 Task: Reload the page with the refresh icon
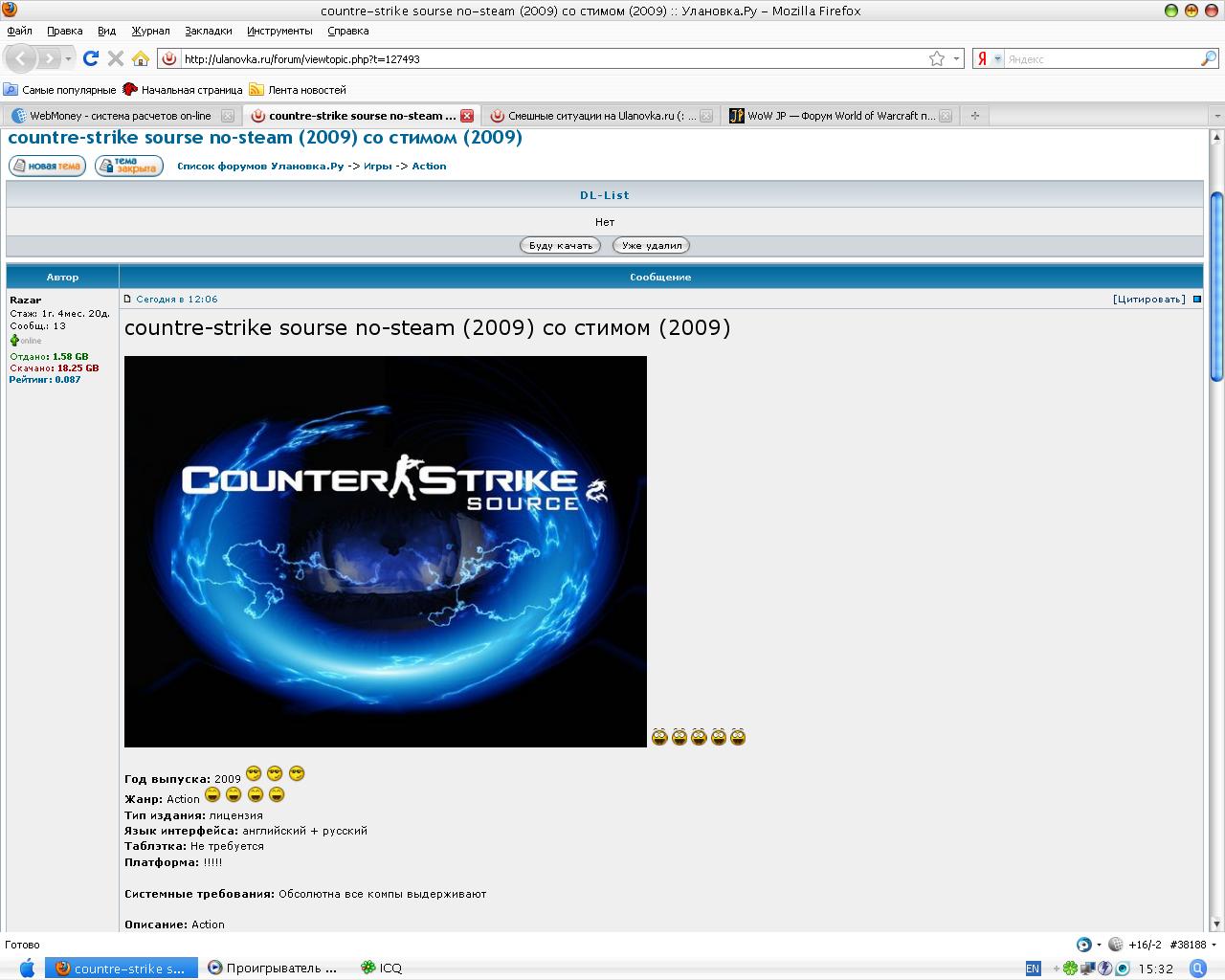tap(91, 58)
